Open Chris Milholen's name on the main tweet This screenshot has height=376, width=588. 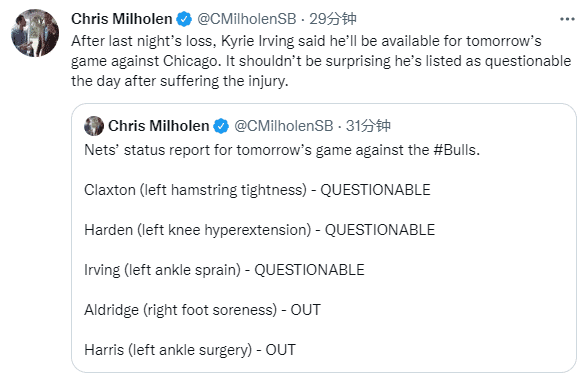122,19
